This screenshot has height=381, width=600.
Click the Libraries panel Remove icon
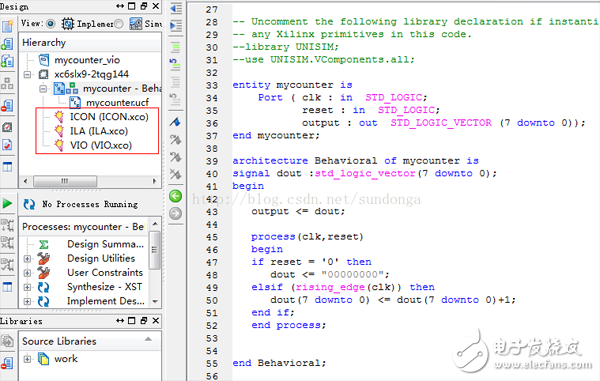[x=7, y=363]
